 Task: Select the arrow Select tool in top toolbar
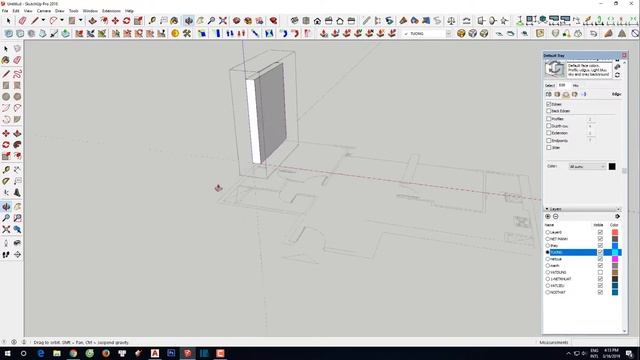click(x=8, y=20)
